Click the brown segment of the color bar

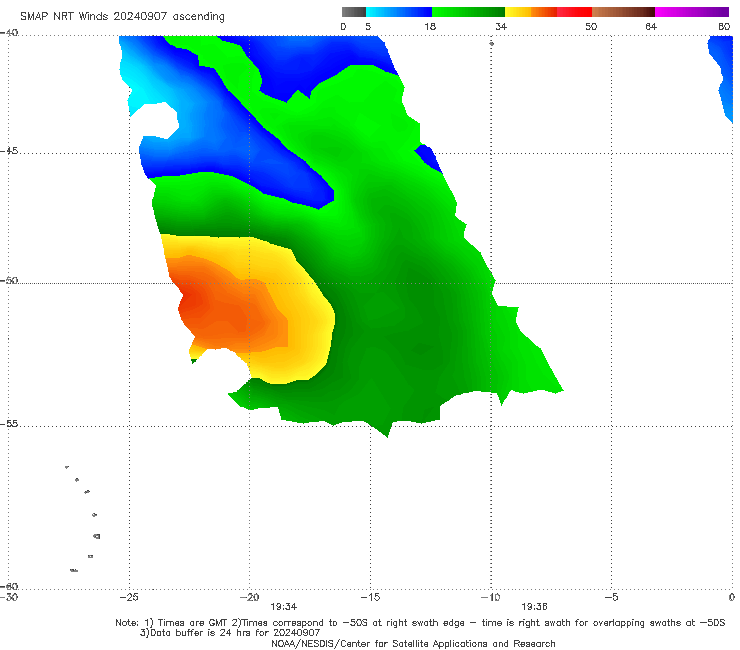point(623,12)
